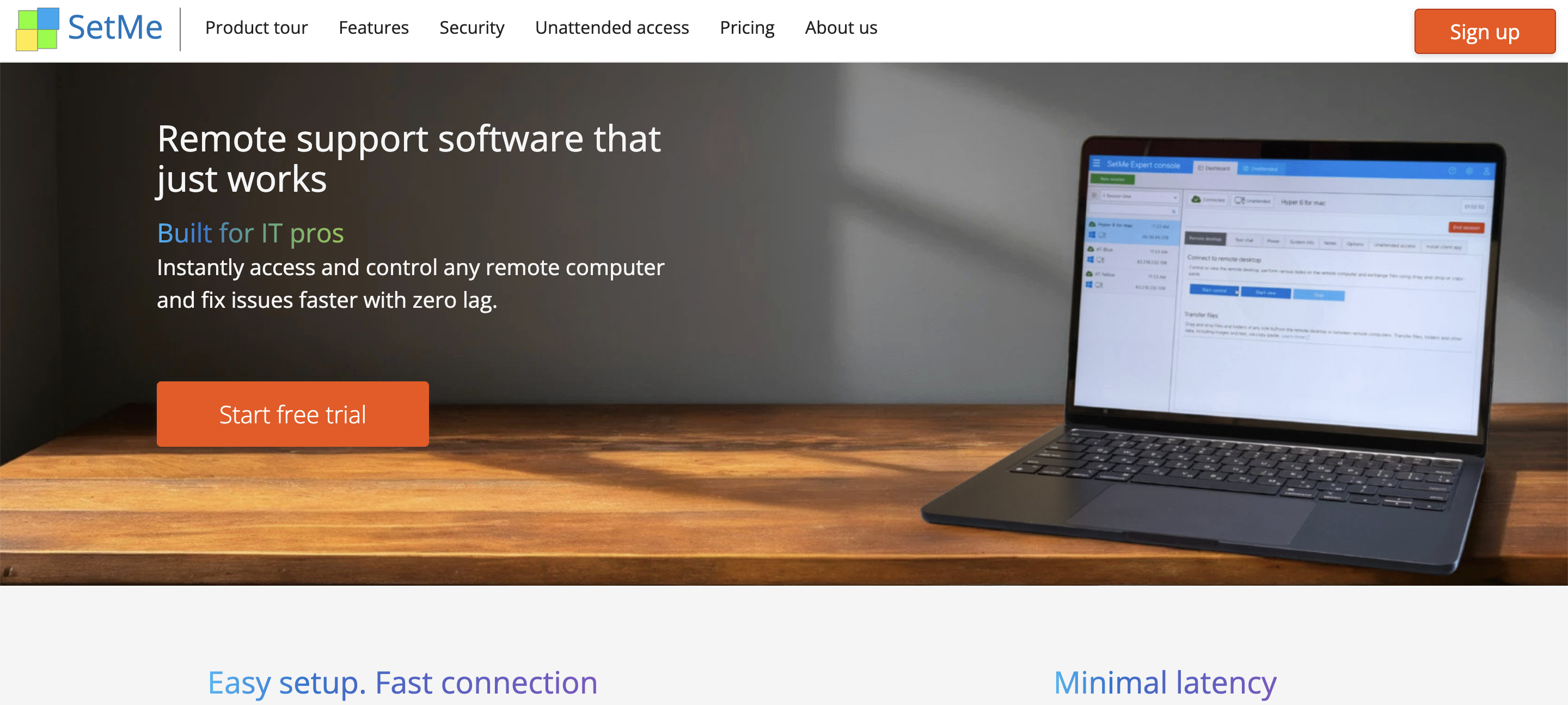This screenshot has height=705, width=1568.
Task: Click the Built for IT pros tagline
Action: pyautogui.click(x=250, y=233)
